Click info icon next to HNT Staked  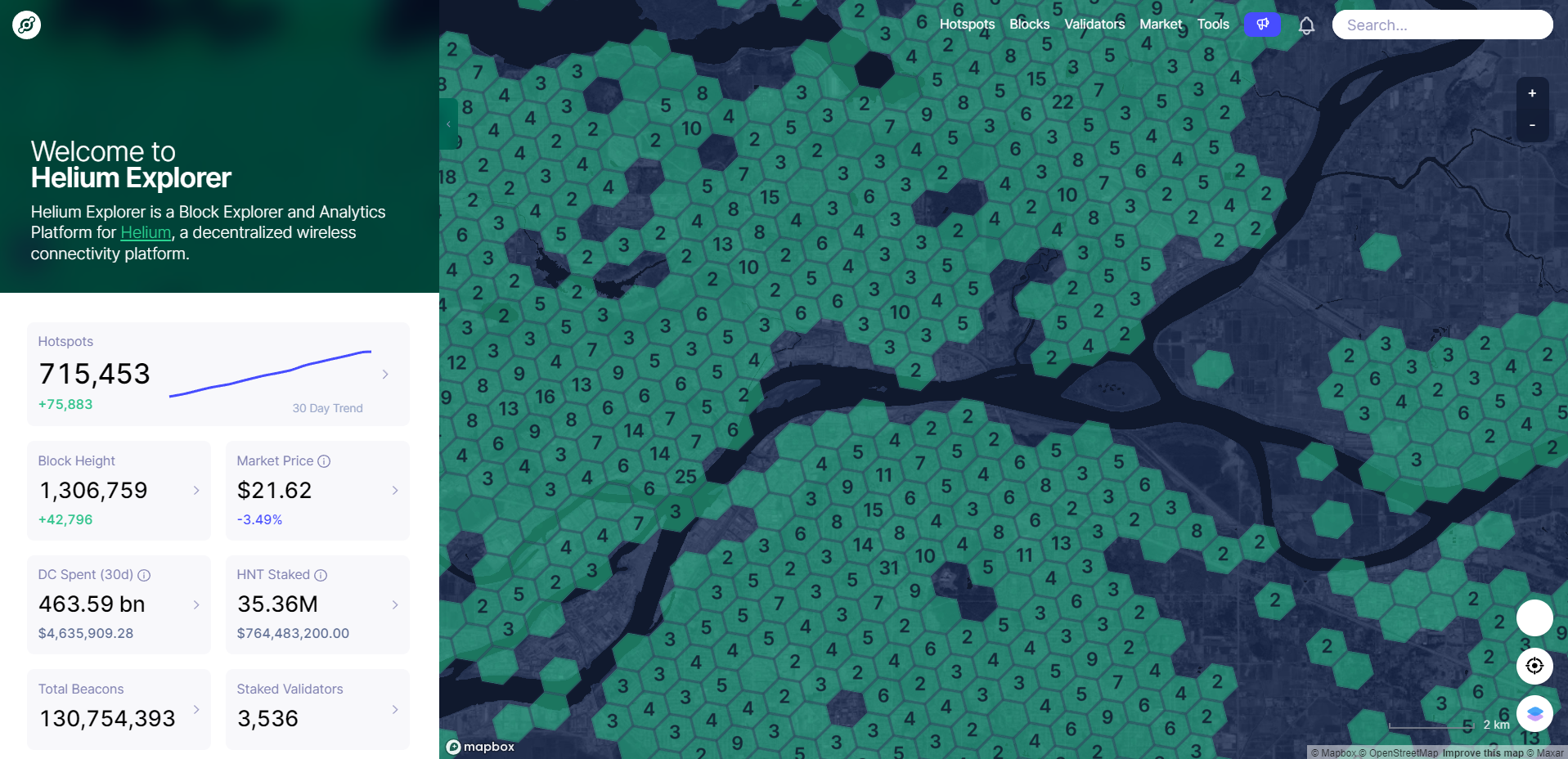321,575
